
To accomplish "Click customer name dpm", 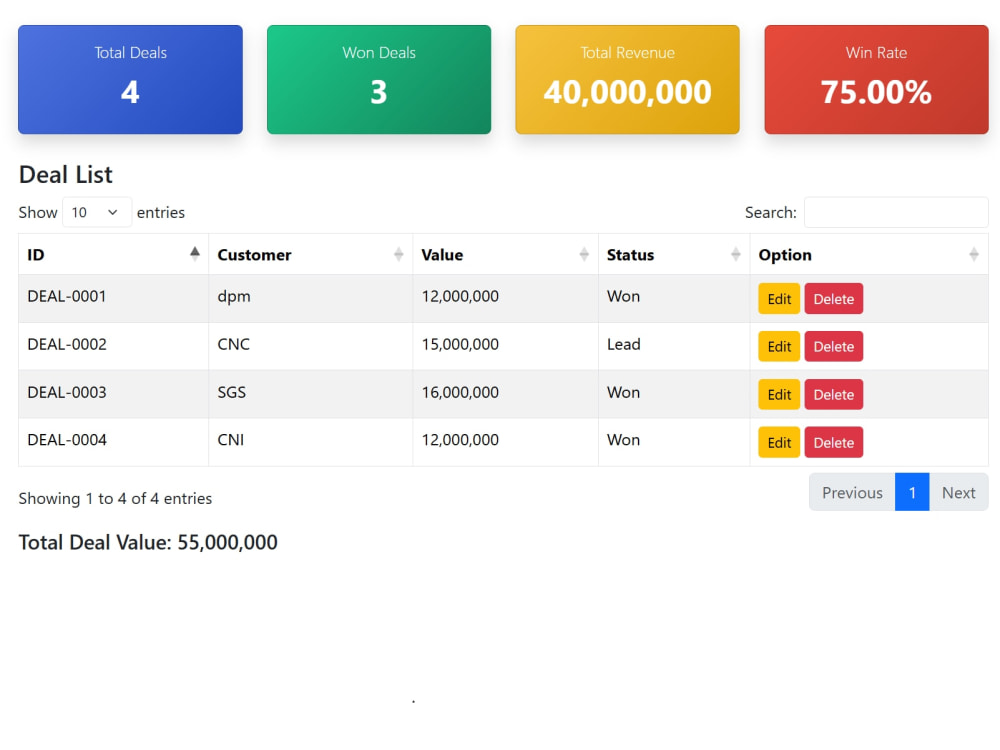I will tap(234, 297).
